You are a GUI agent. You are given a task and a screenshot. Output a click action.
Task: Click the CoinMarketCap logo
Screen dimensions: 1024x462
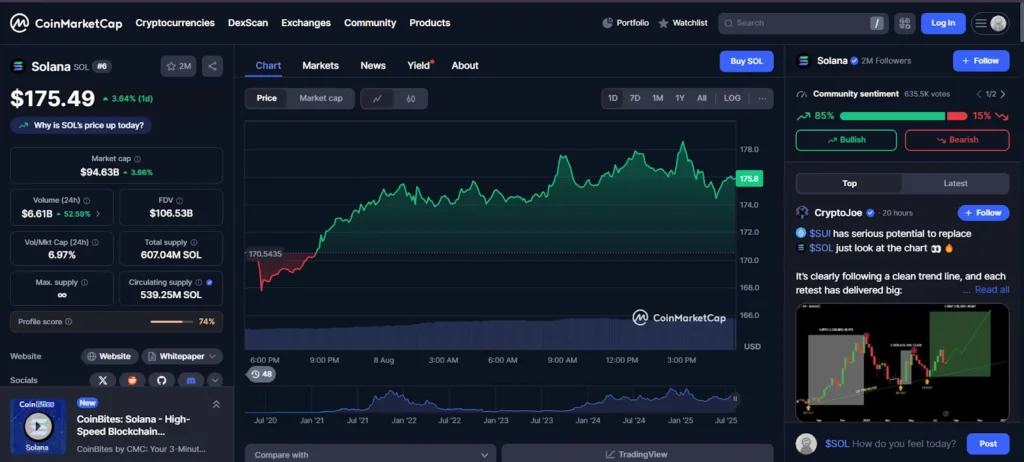point(65,24)
